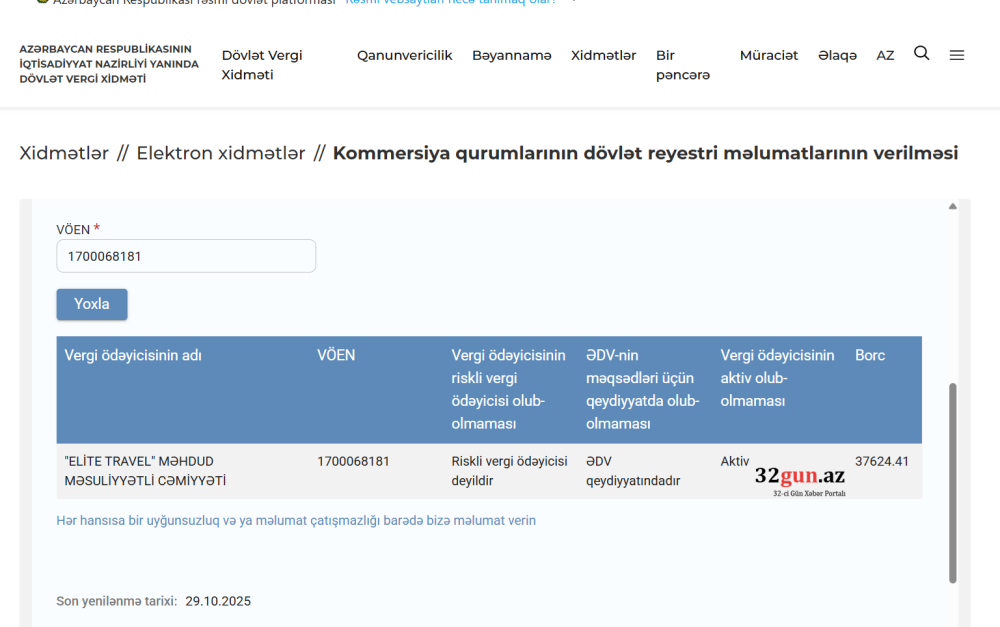Click the search magnifier icon
Image resolution: width=1000 pixels, height=627 pixels.
(x=921, y=54)
